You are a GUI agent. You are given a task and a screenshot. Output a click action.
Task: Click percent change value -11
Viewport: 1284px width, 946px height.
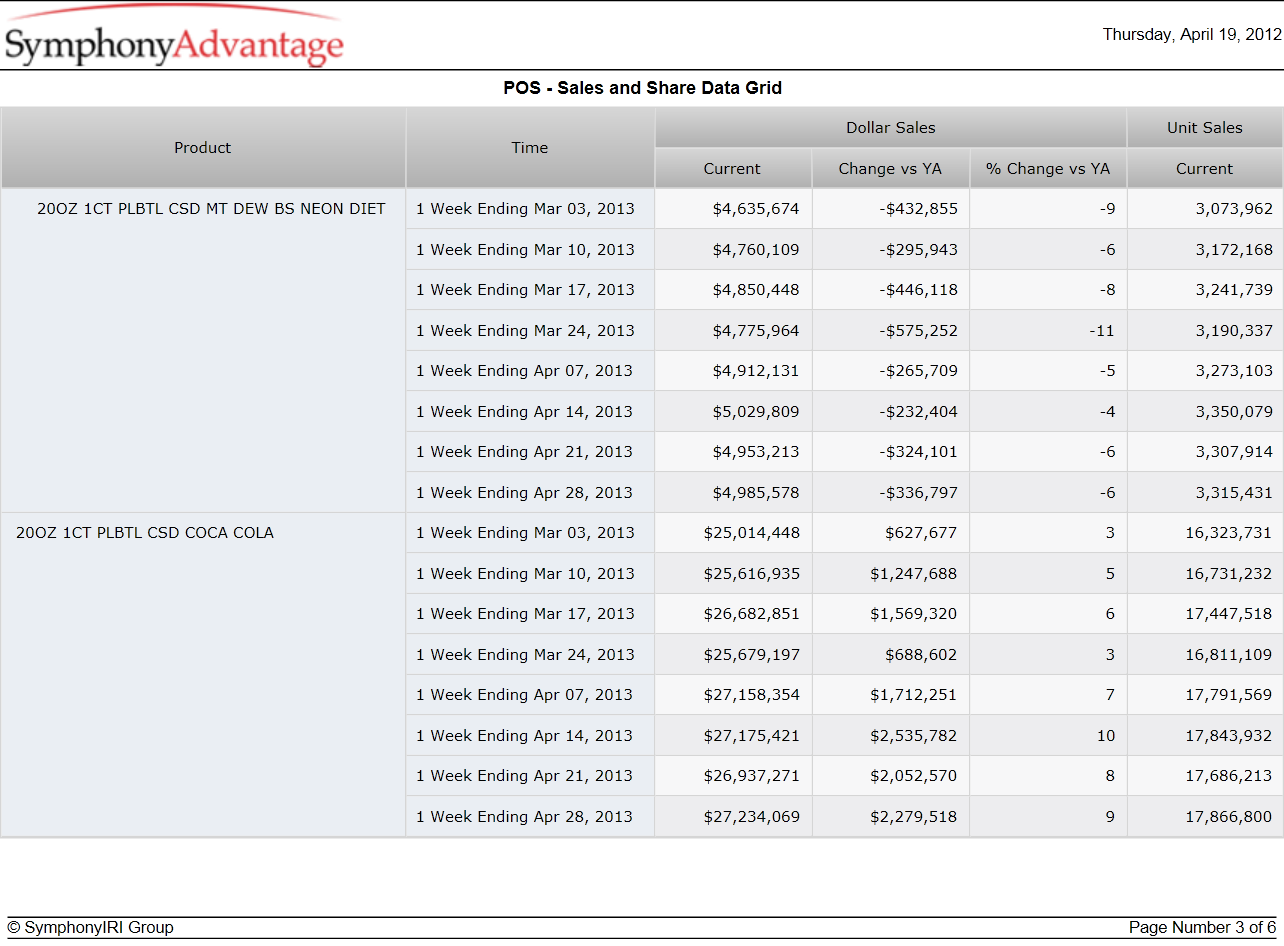1102,331
